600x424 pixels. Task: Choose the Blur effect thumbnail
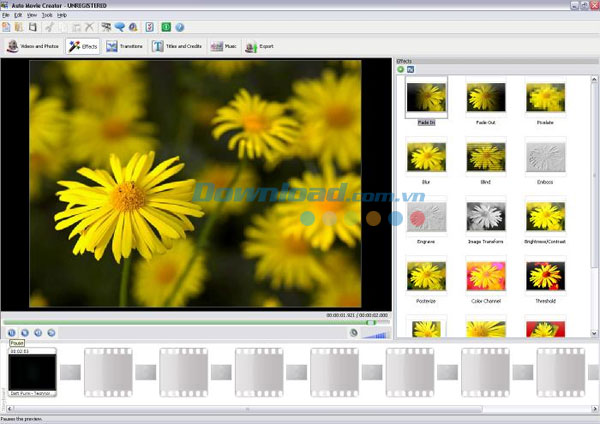426,155
